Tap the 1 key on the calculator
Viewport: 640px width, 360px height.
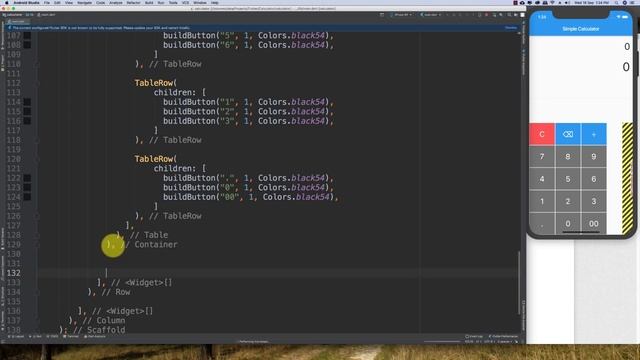542,201
